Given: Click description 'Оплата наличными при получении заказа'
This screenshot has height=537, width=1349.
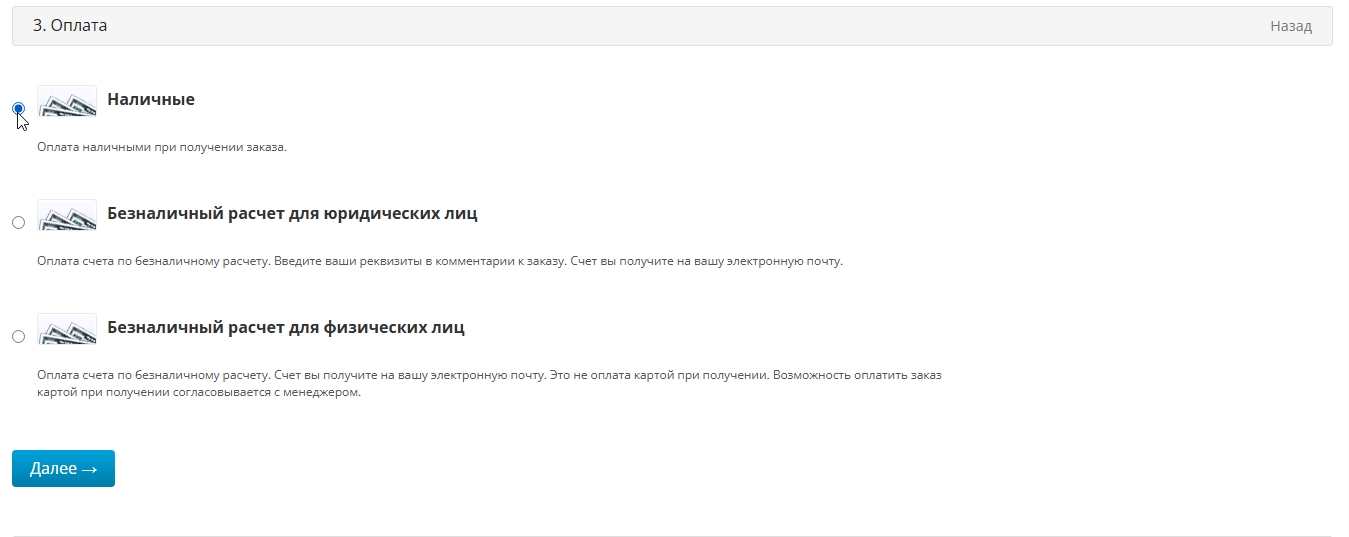Looking at the screenshot, I should [x=162, y=147].
